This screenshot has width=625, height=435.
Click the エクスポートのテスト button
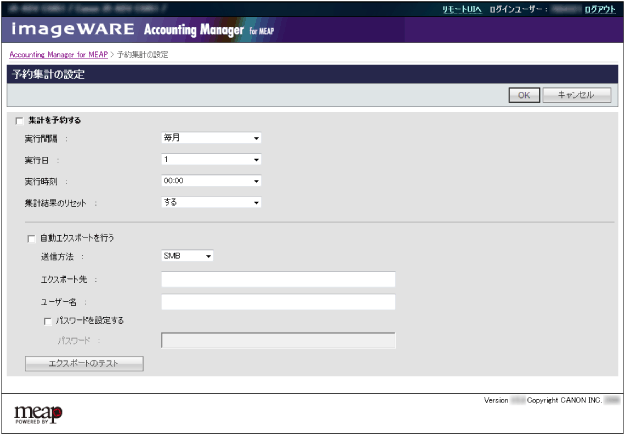[84, 363]
